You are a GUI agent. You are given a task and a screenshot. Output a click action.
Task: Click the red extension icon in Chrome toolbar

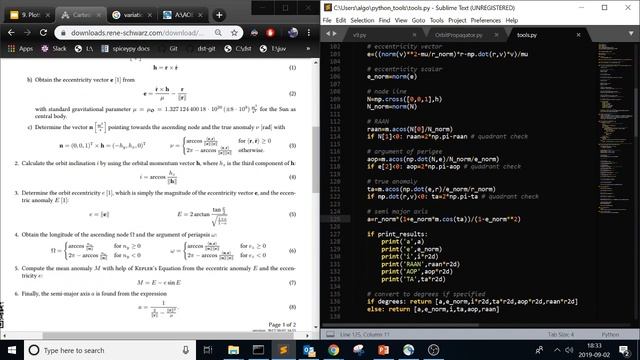click(270, 33)
